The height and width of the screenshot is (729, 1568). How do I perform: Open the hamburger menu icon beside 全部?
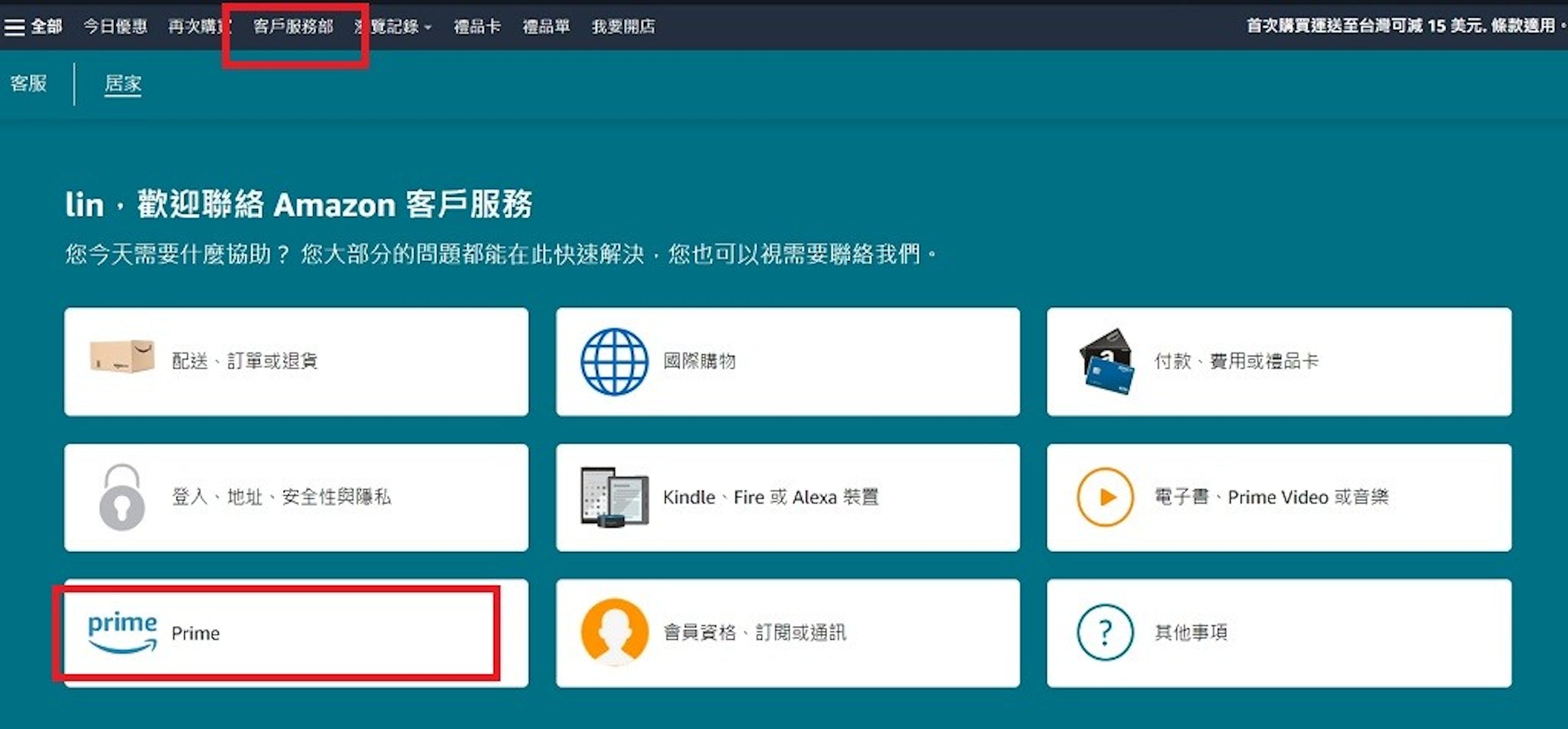click(14, 27)
